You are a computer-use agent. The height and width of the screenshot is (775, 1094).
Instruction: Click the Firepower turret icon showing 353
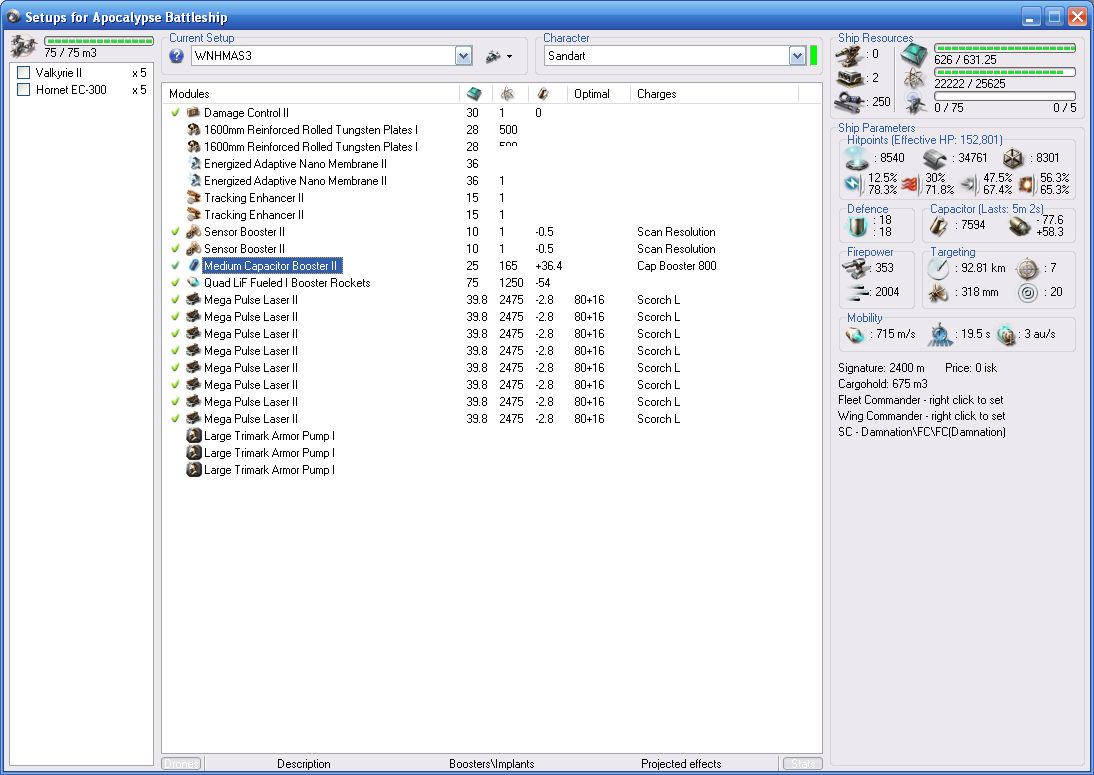click(x=857, y=268)
